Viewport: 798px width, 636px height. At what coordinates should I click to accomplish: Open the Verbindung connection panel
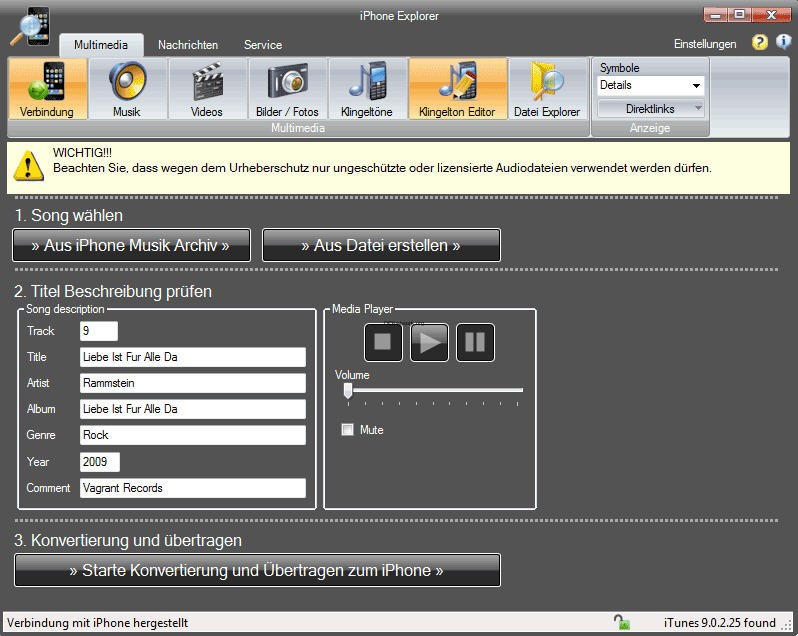pyautogui.click(x=47, y=89)
